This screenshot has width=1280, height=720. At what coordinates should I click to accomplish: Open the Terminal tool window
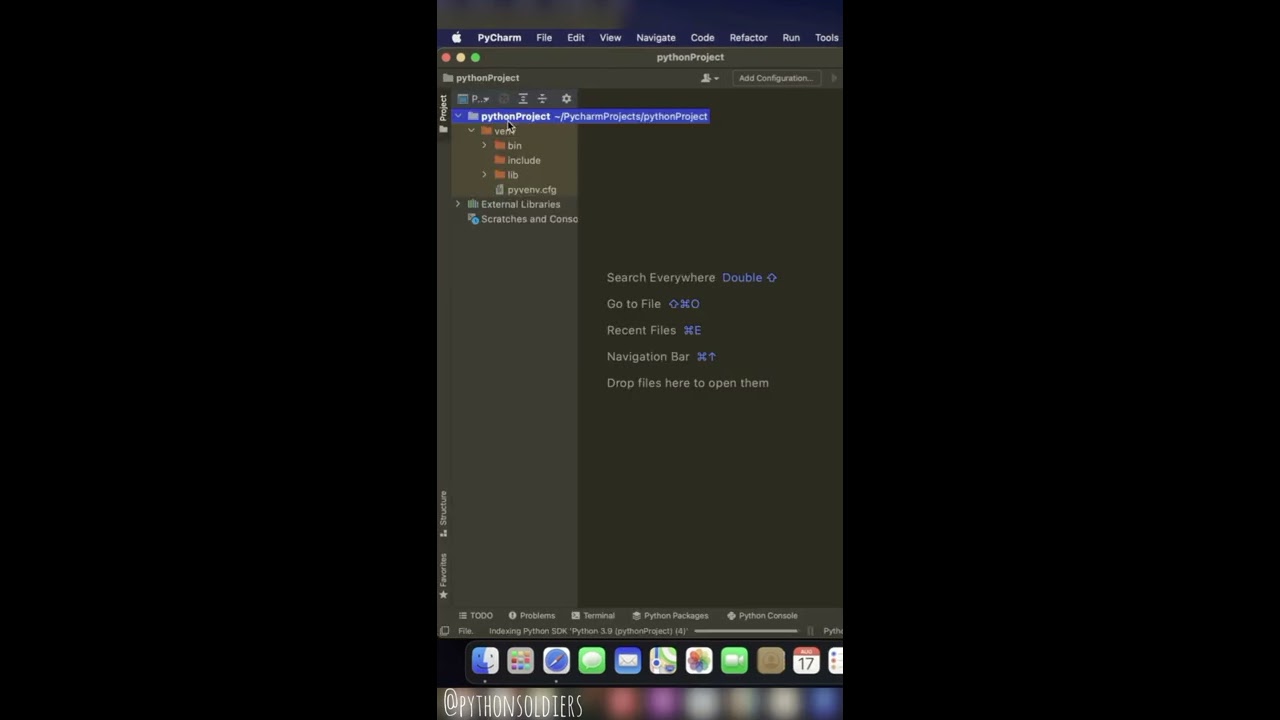click(x=593, y=616)
